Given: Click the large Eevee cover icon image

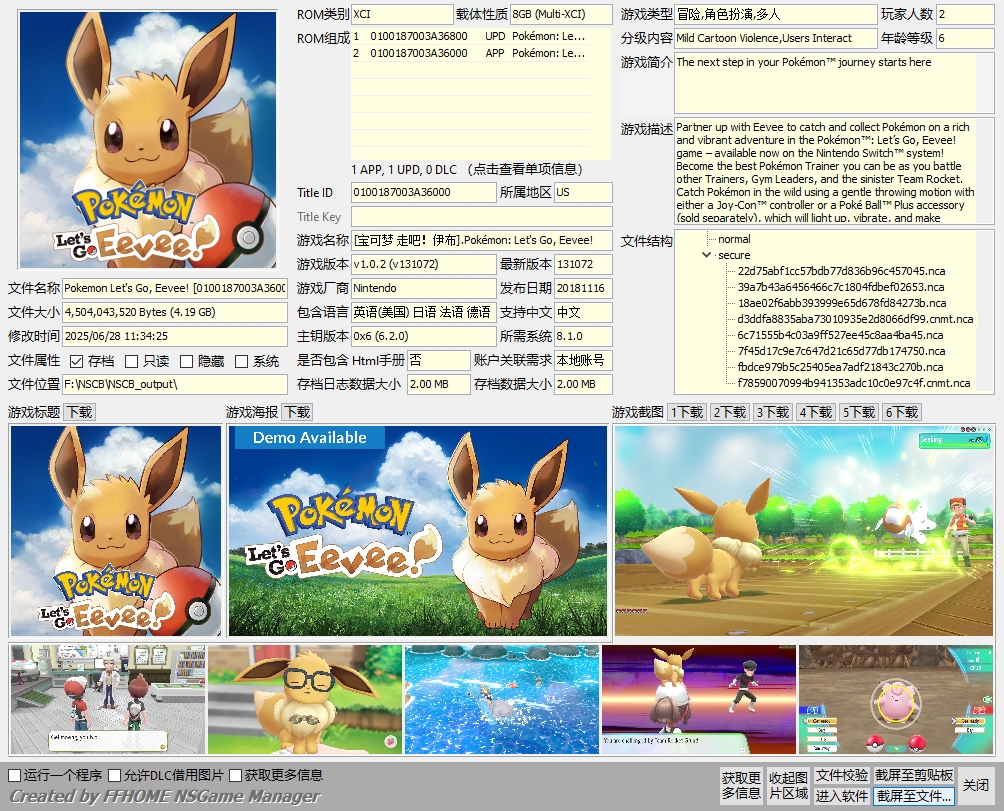Looking at the screenshot, I should (148, 139).
